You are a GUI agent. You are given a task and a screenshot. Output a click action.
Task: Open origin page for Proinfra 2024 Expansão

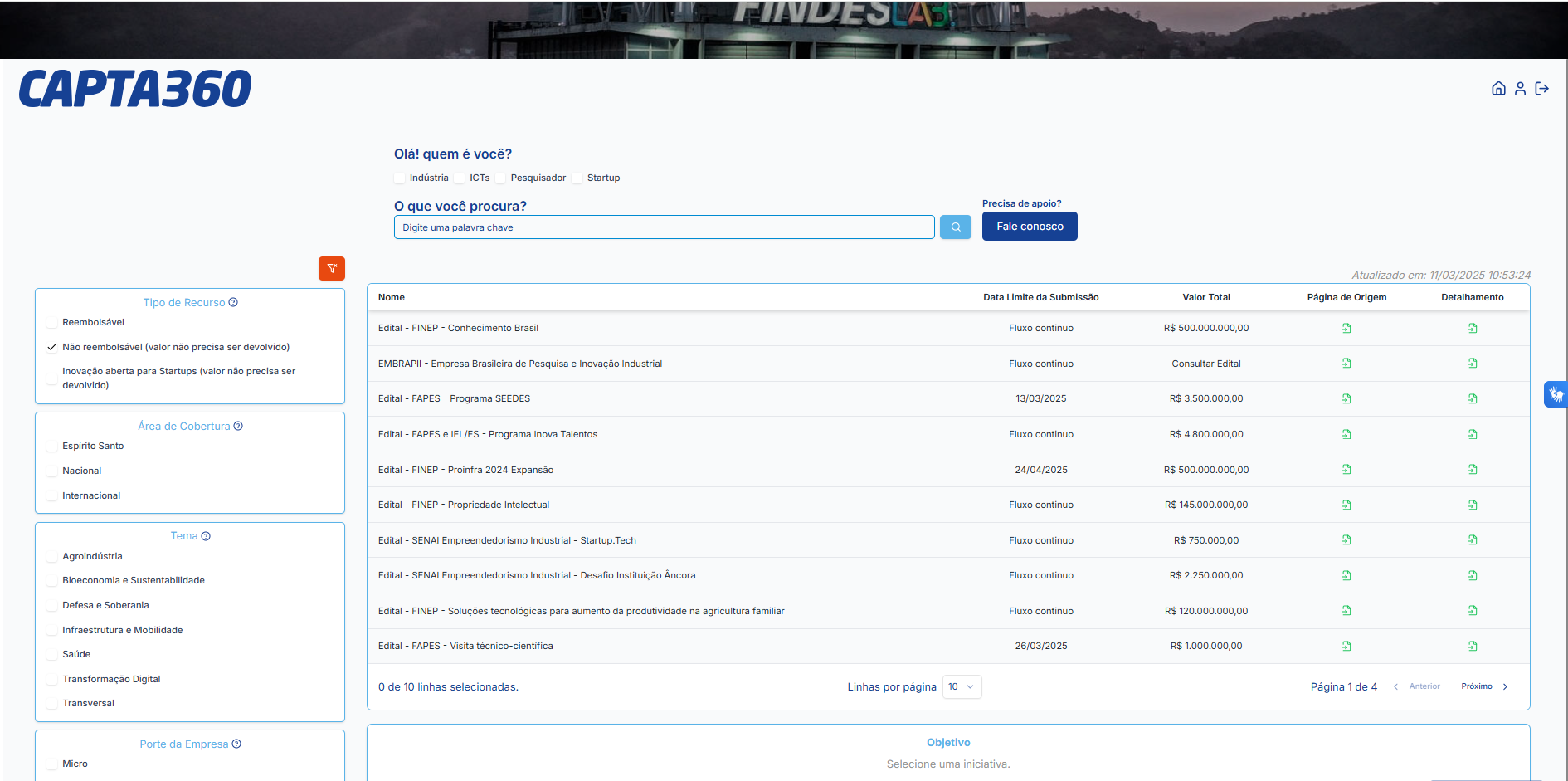click(1346, 470)
